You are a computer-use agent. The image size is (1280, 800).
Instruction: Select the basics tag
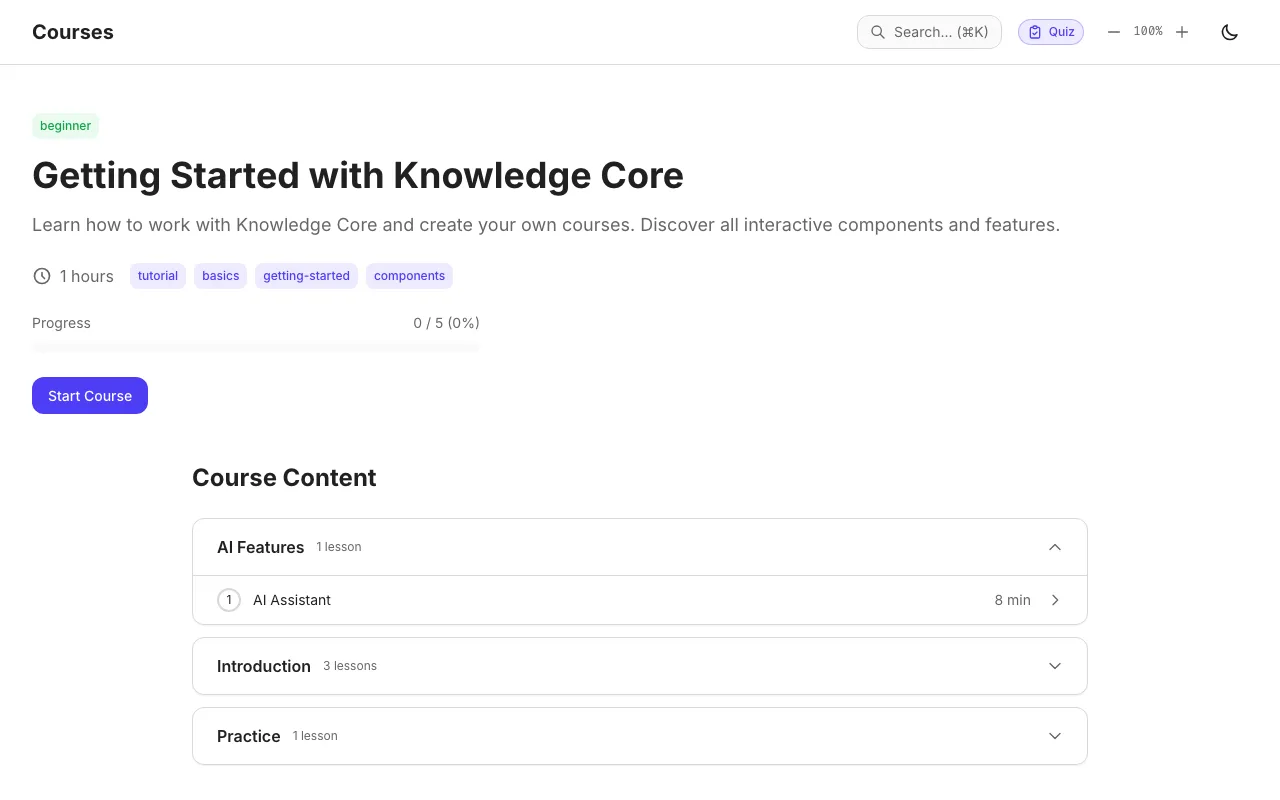[221, 276]
